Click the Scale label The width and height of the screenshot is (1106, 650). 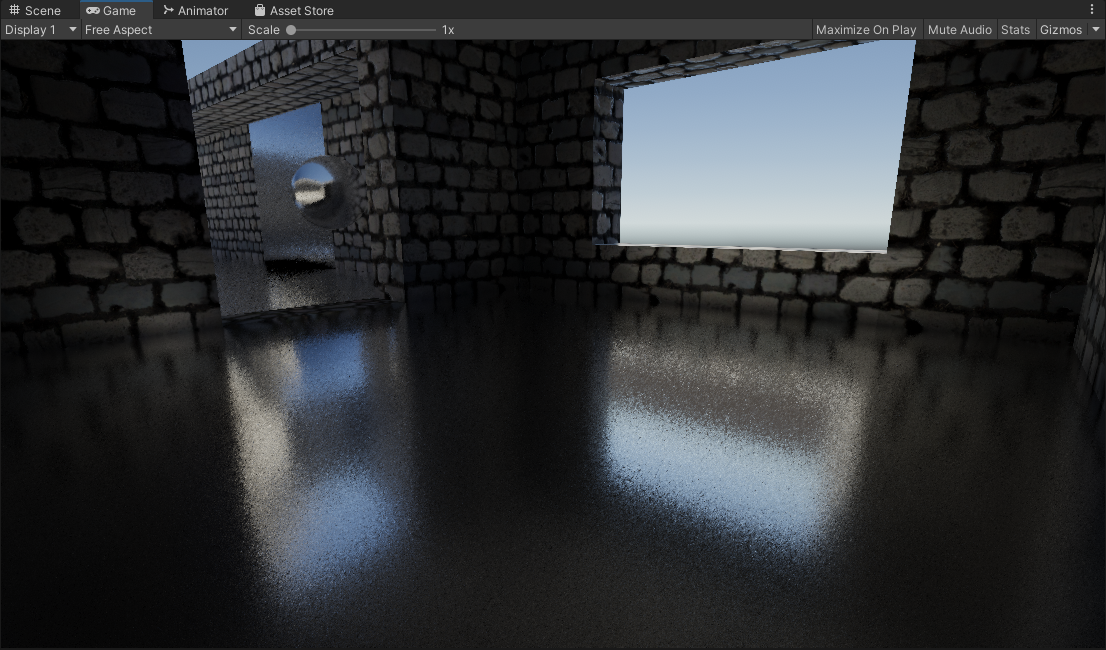(x=264, y=30)
